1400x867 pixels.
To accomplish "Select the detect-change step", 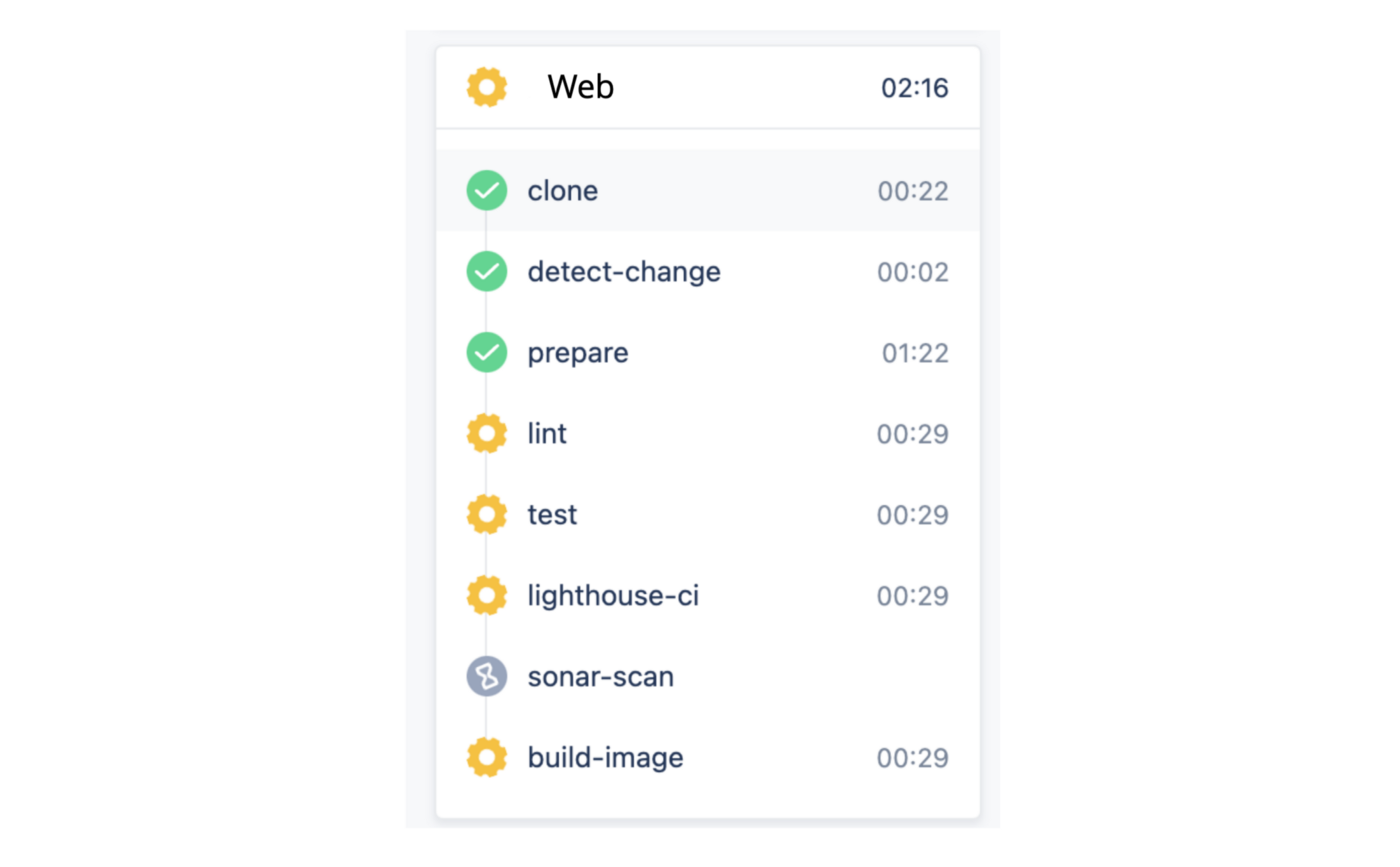I will [x=624, y=272].
